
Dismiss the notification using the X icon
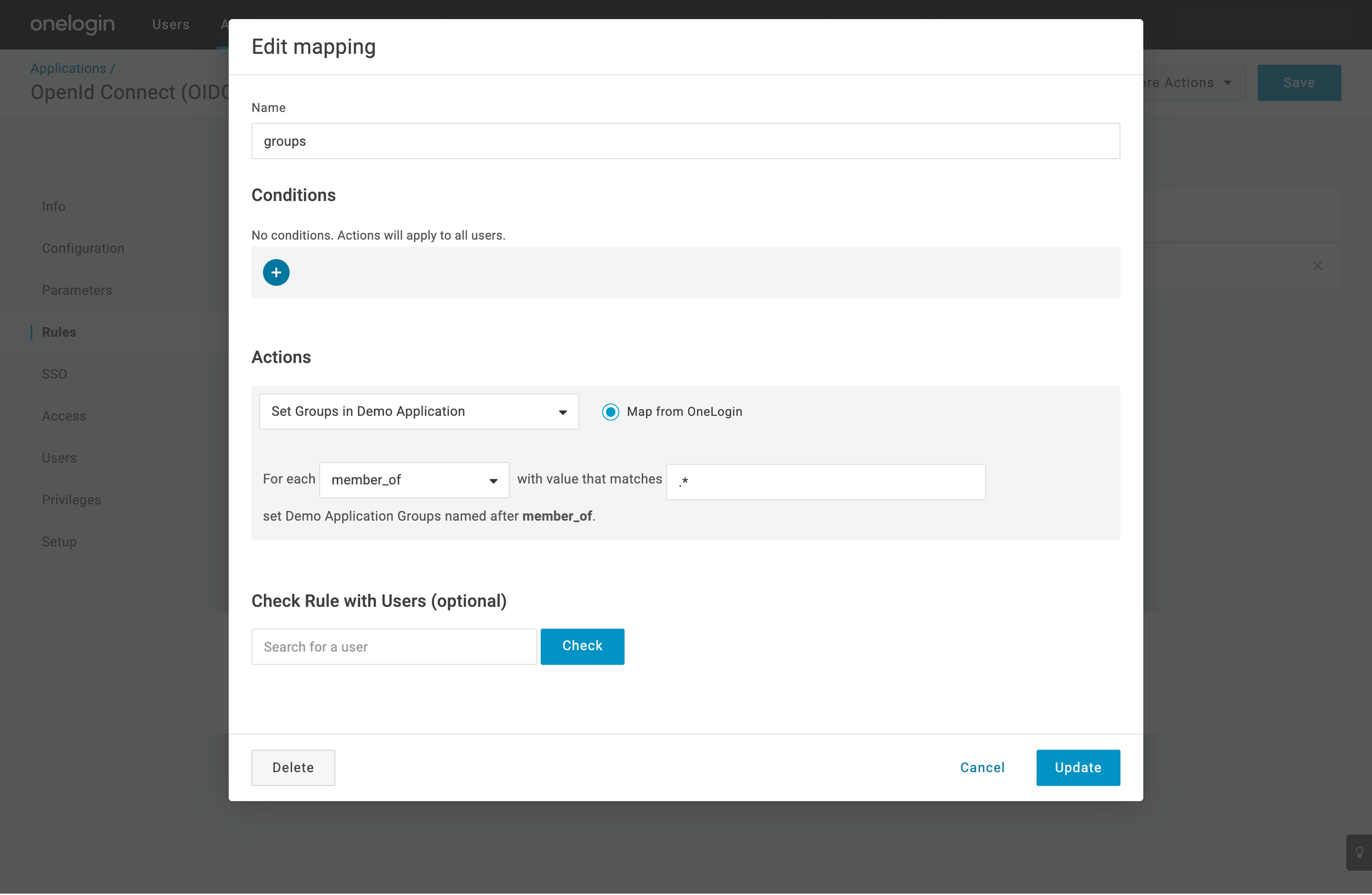coord(1318,266)
